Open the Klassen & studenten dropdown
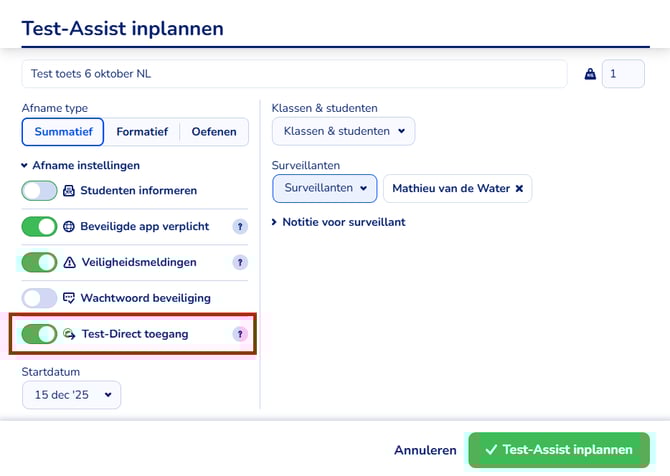The width and height of the screenshot is (670, 476). [343, 131]
